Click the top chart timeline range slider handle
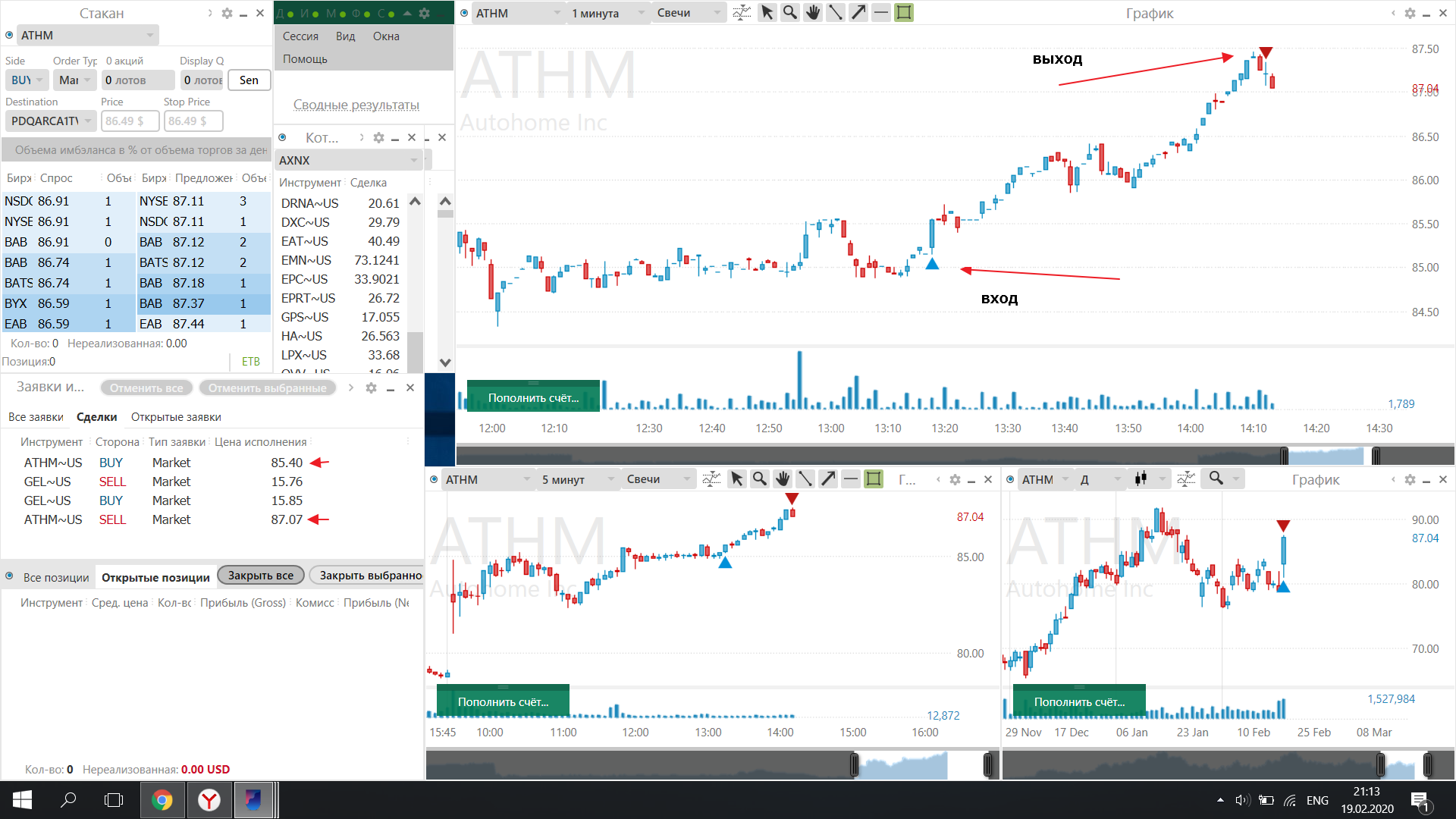Screen dimensions: 1456x819 1284,456
